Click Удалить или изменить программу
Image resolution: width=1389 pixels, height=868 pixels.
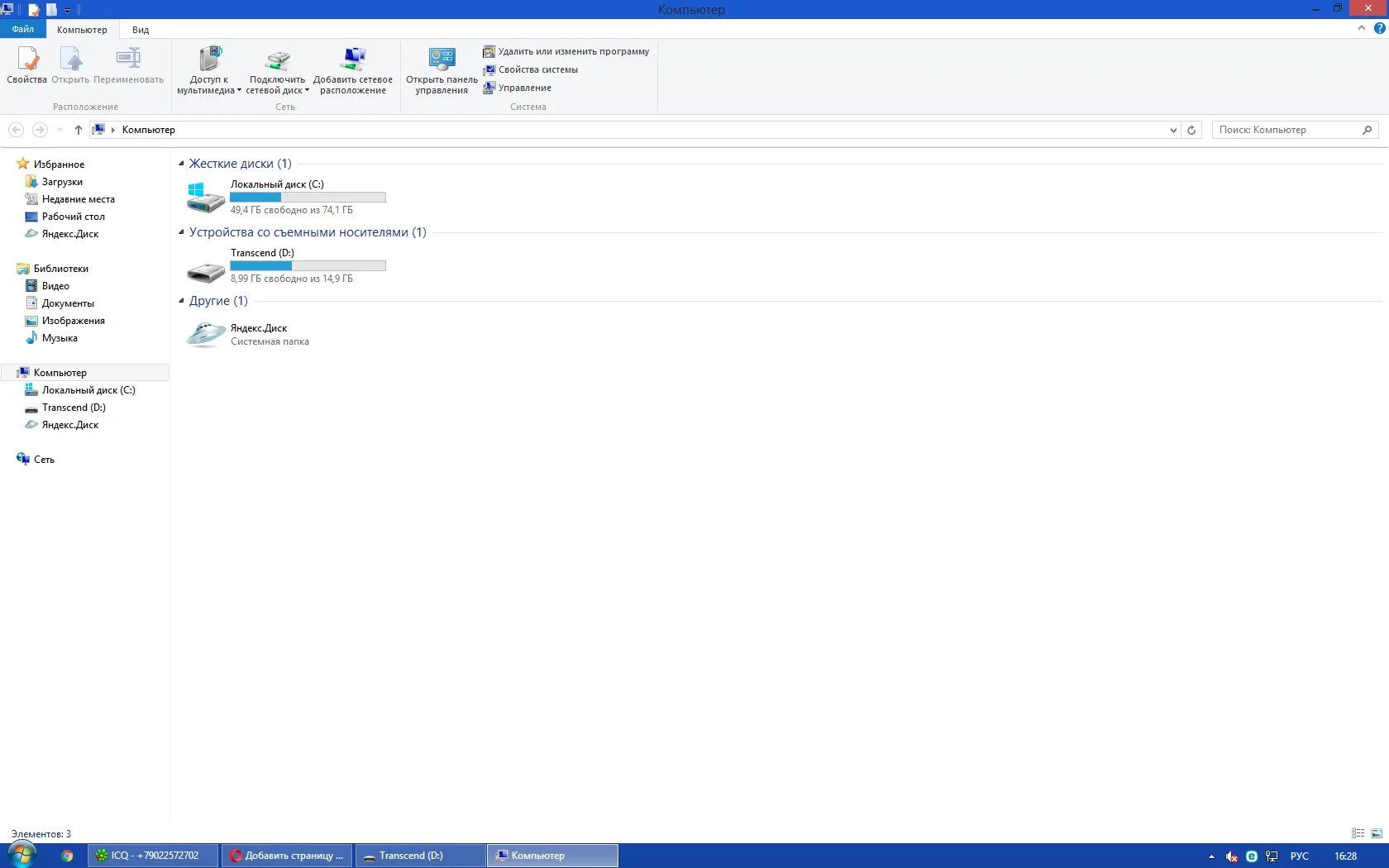[566, 51]
